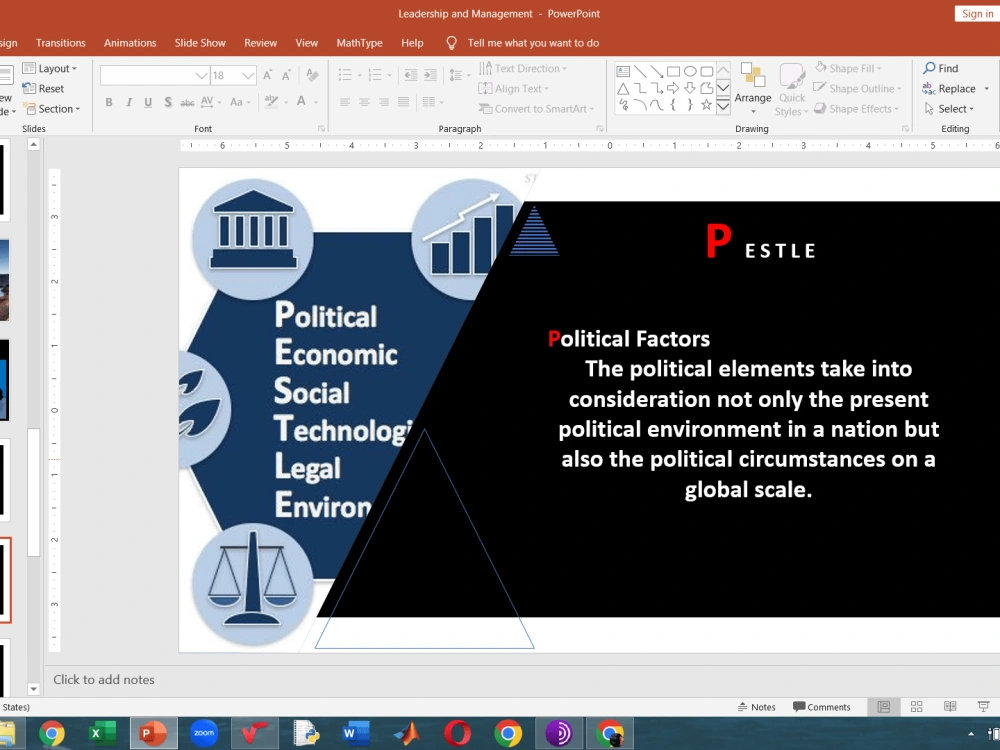Image resolution: width=1000 pixels, height=750 pixels.
Task: Toggle the Notes pane button
Action: 756,707
